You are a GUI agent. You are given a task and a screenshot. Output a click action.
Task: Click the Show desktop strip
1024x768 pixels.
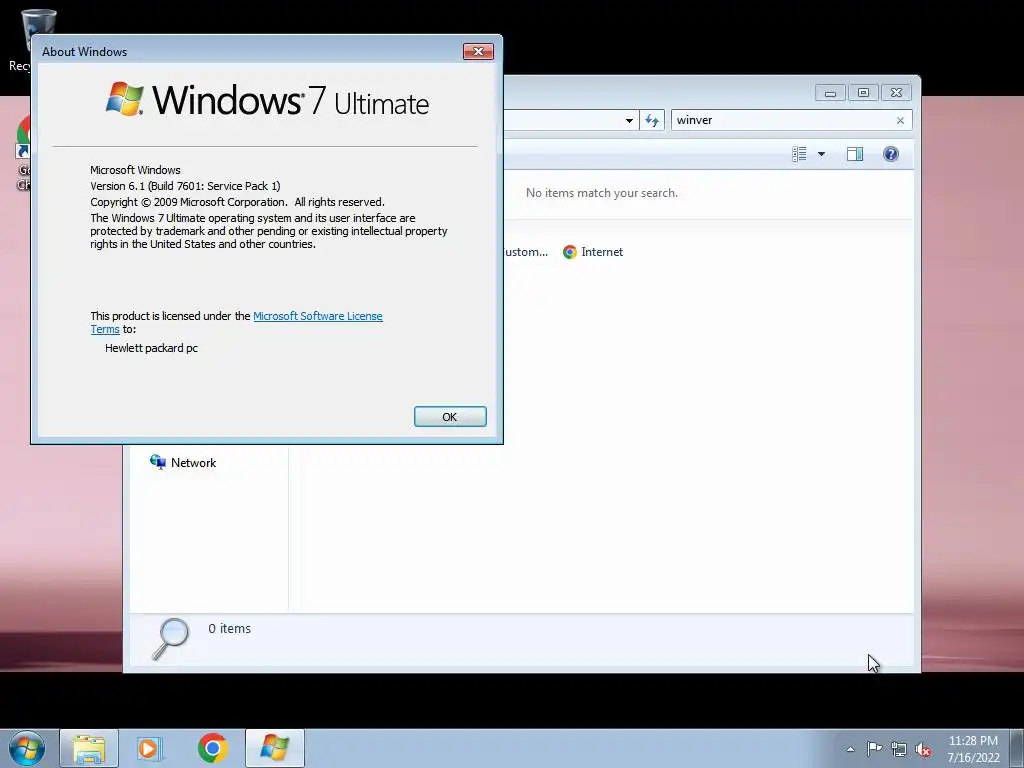point(1017,748)
